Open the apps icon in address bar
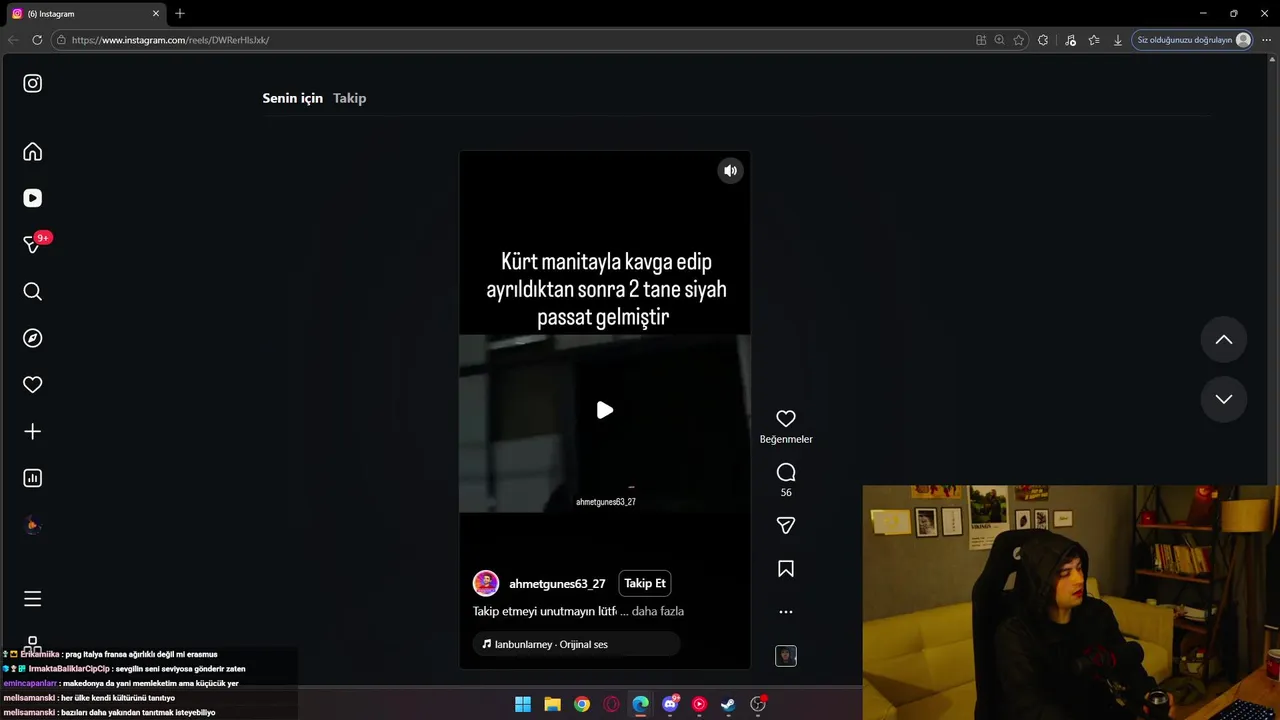The width and height of the screenshot is (1280, 720). click(981, 40)
